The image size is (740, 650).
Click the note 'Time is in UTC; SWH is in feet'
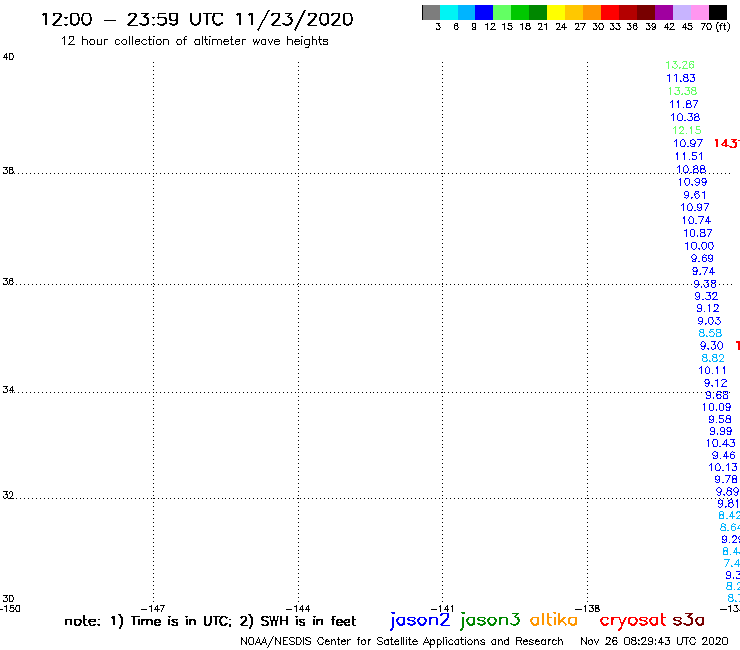210,621
